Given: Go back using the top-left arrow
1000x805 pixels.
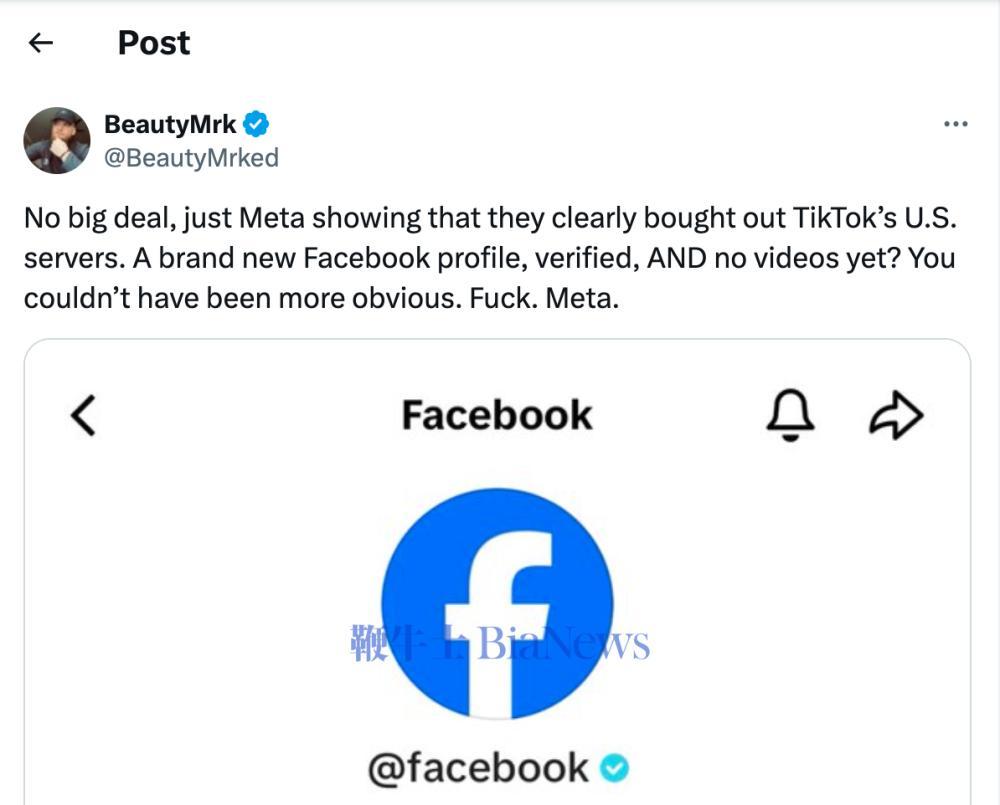Looking at the screenshot, I should tap(40, 42).
